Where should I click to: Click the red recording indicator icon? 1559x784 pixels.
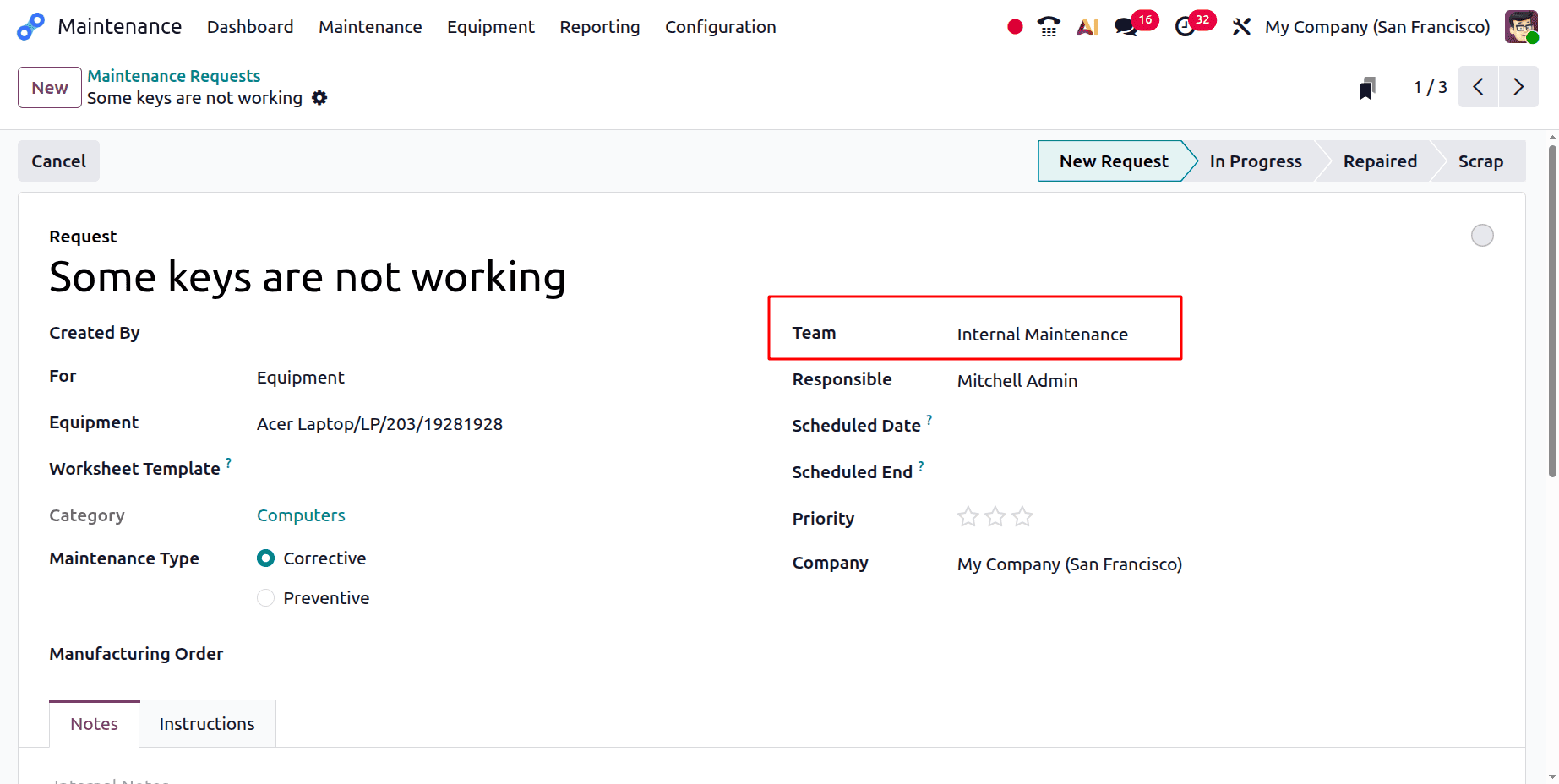tap(1015, 27)
